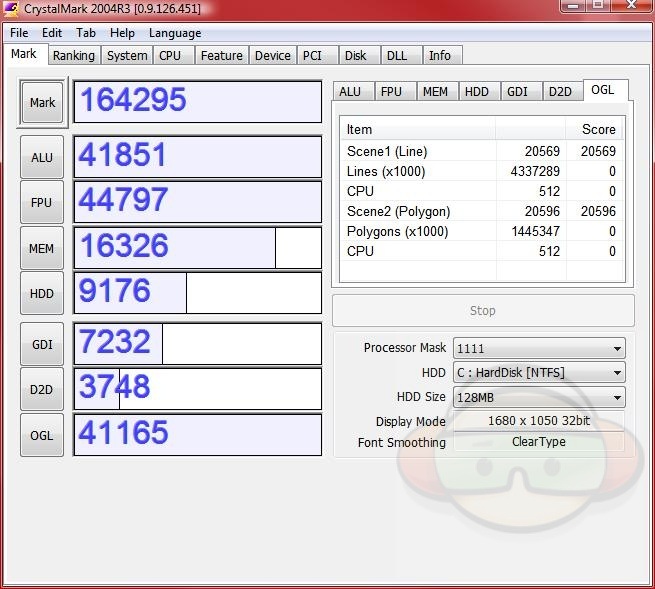The width and height of the screenshot is (655, 589).
Task: Click the Stop button
Action: (x=482, y=311)
